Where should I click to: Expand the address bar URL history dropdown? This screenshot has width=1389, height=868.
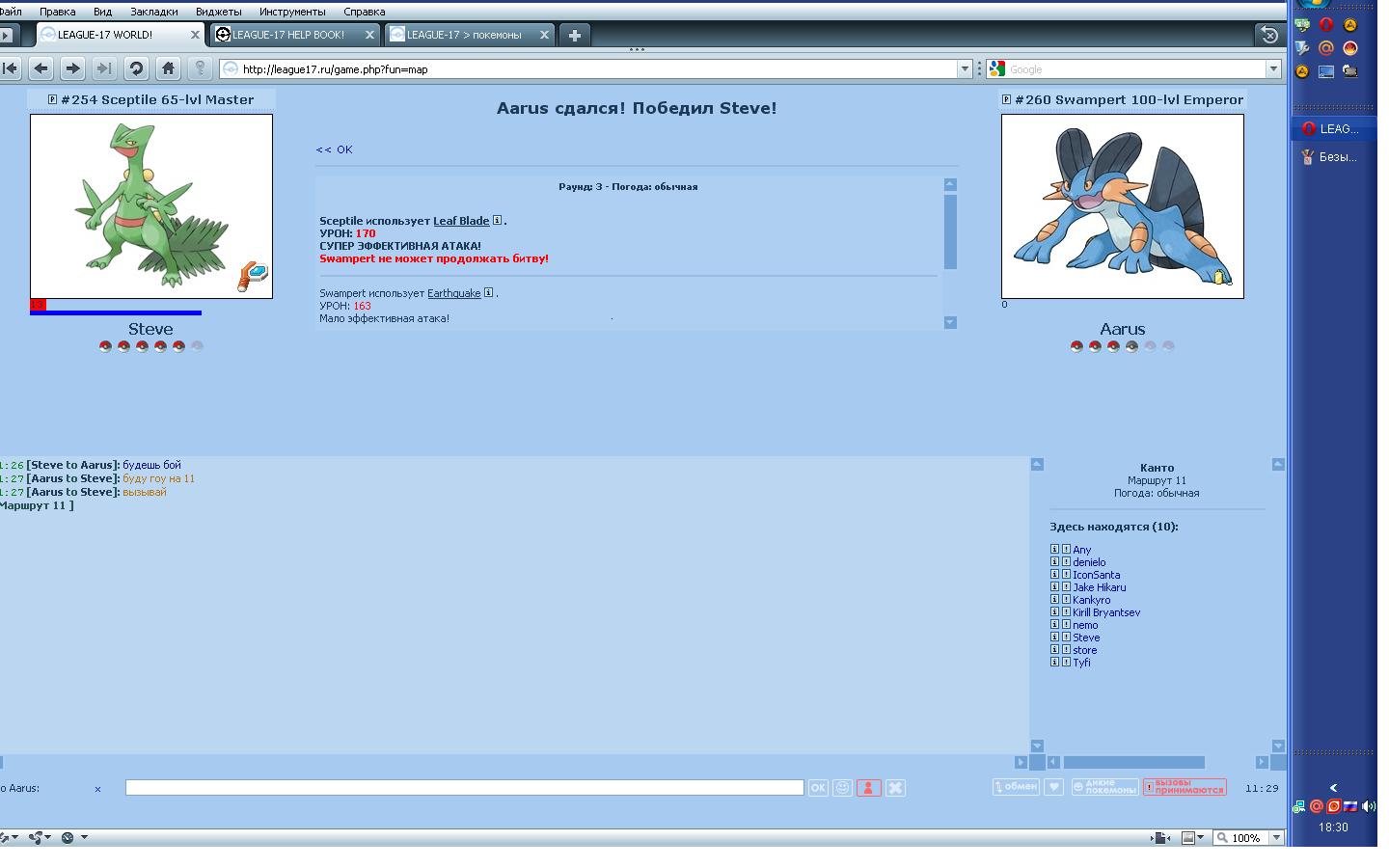(x=964, y=68)
